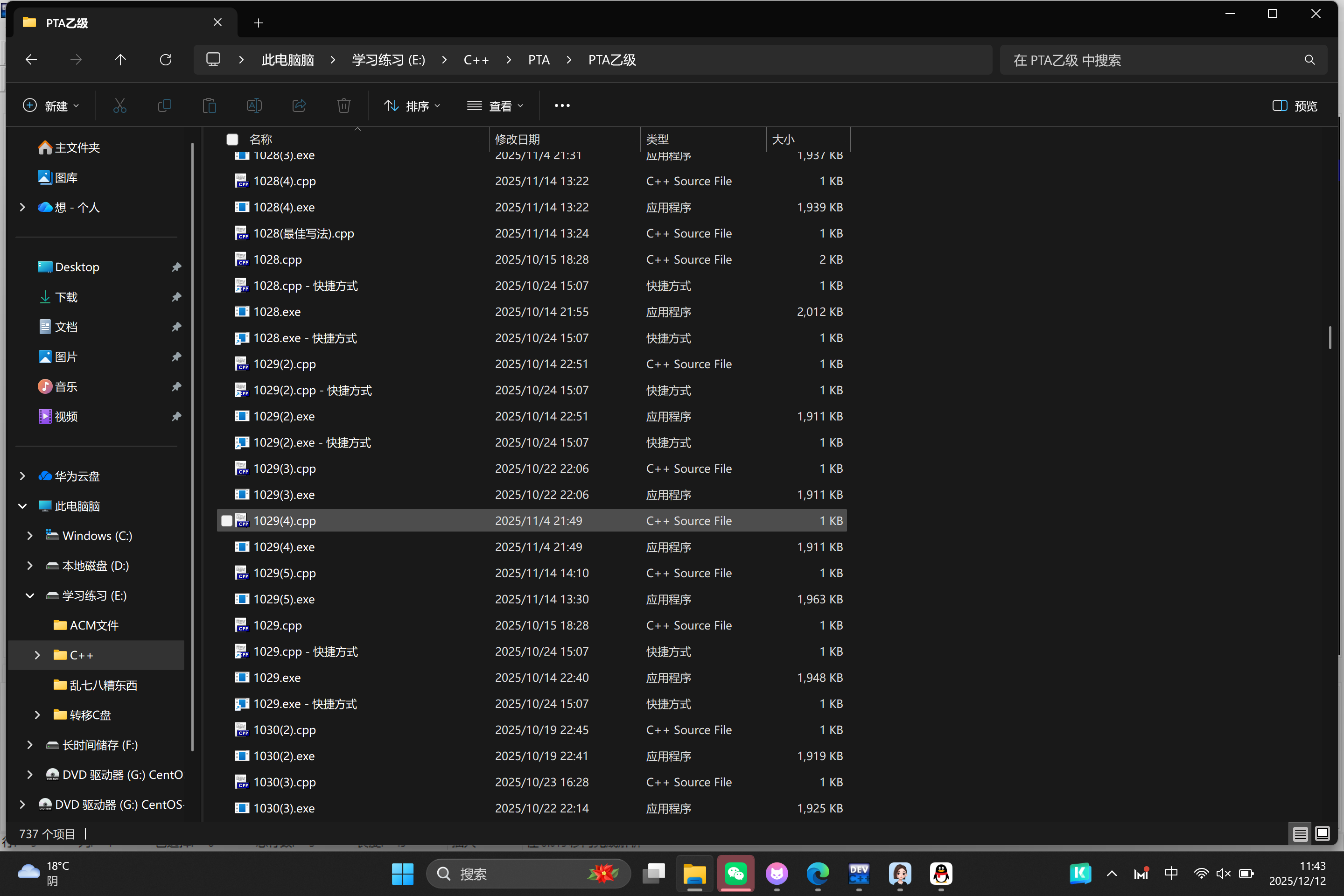The height and width of the screenshot is (896, 1344).
Task: Expand the Windows (C:) tree node
Action: (x=30, y=535)
